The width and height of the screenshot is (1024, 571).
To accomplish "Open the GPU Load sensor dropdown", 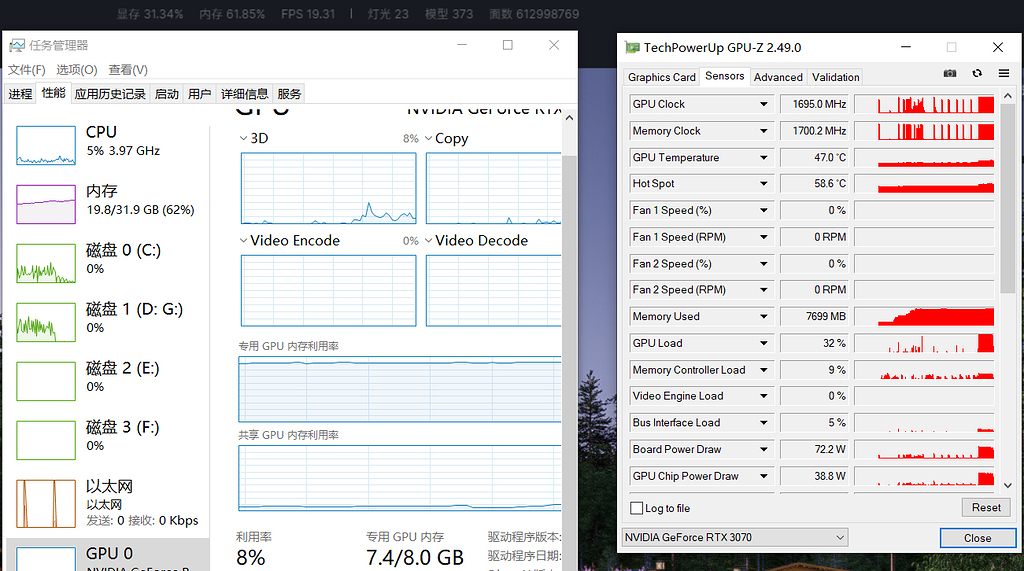I will point(763,343).
